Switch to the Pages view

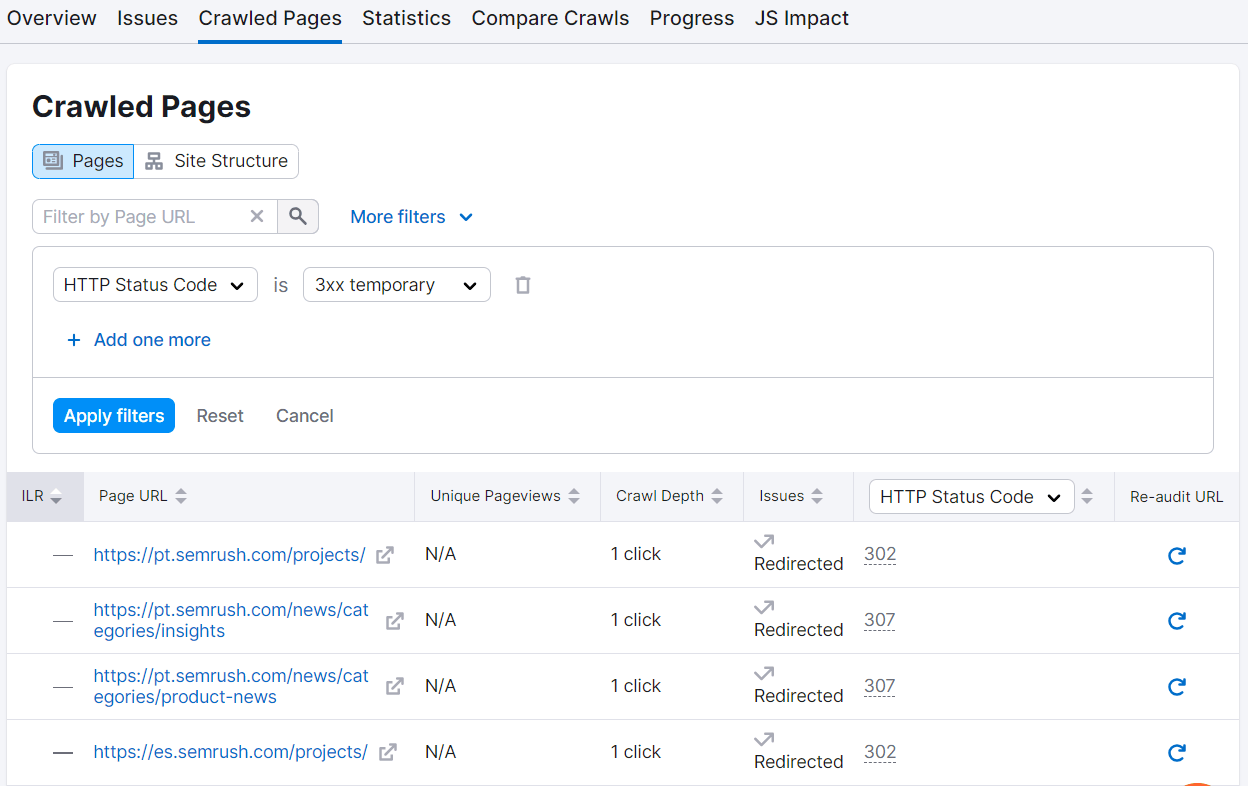pyautogui.click(x=82, y=161)
